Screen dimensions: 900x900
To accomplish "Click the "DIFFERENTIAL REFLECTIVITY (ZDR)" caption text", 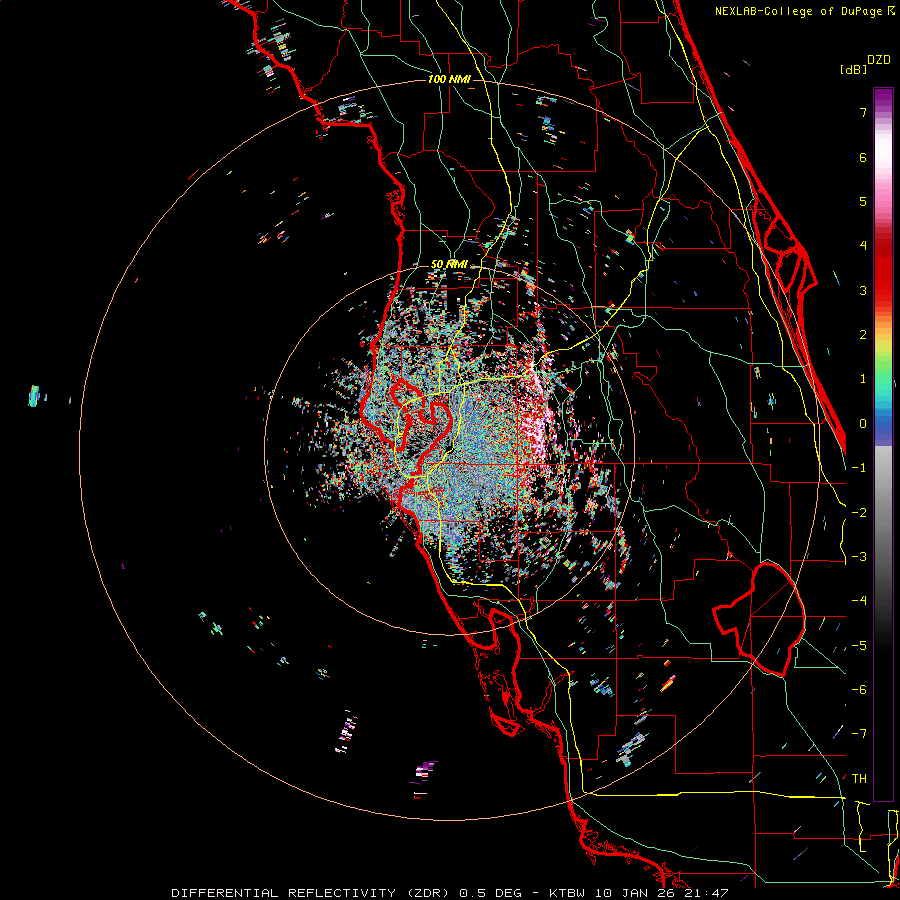I will click(312, 893).
